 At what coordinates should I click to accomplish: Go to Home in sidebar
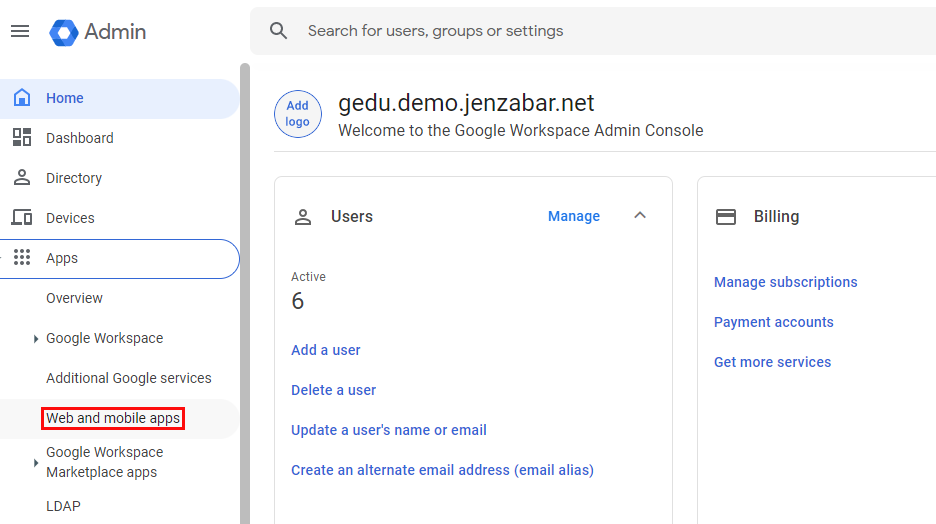pyautogui.click(x=65, y=98)
